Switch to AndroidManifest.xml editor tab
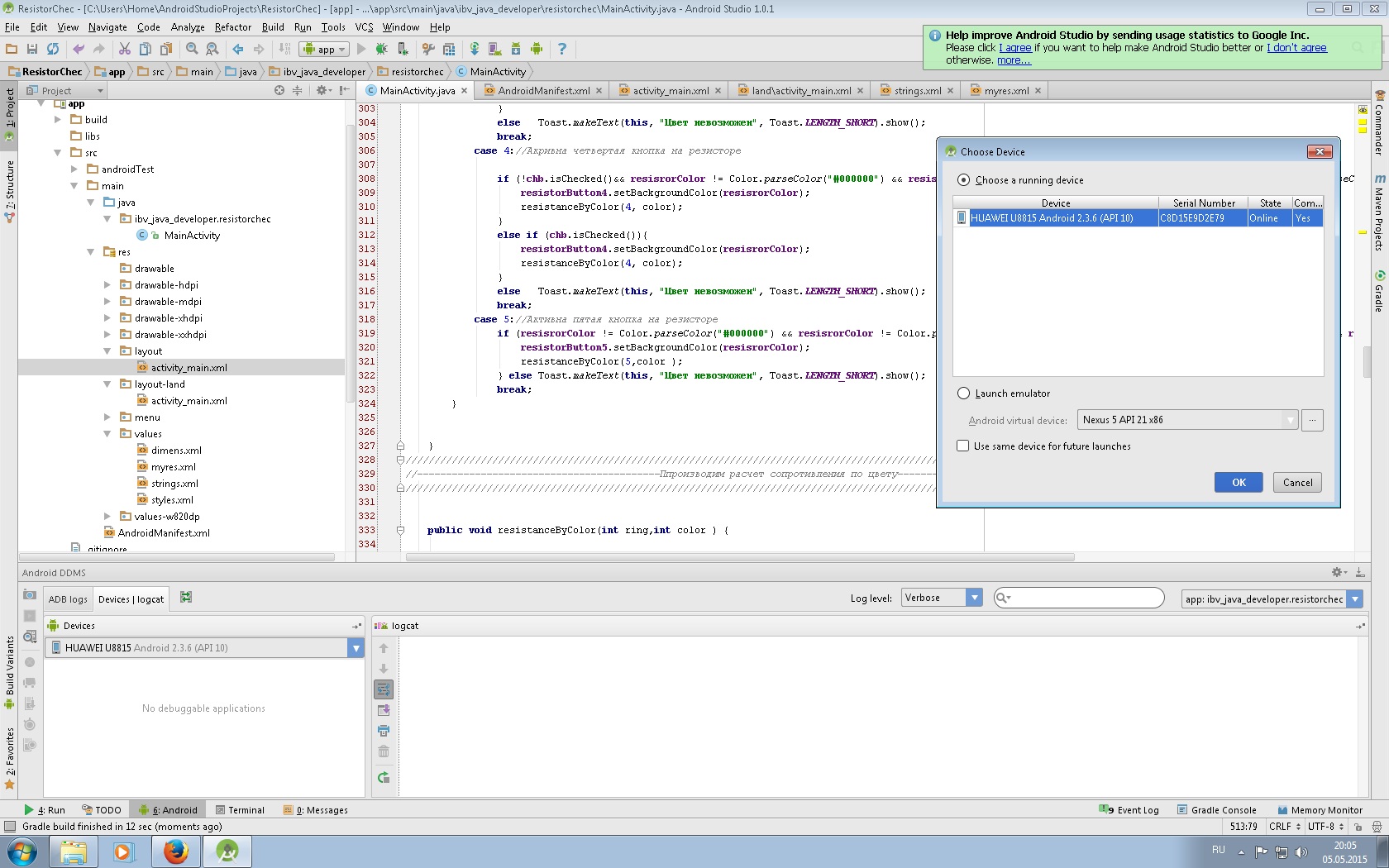Viewport: 1389px width, 868px height. 543,91
